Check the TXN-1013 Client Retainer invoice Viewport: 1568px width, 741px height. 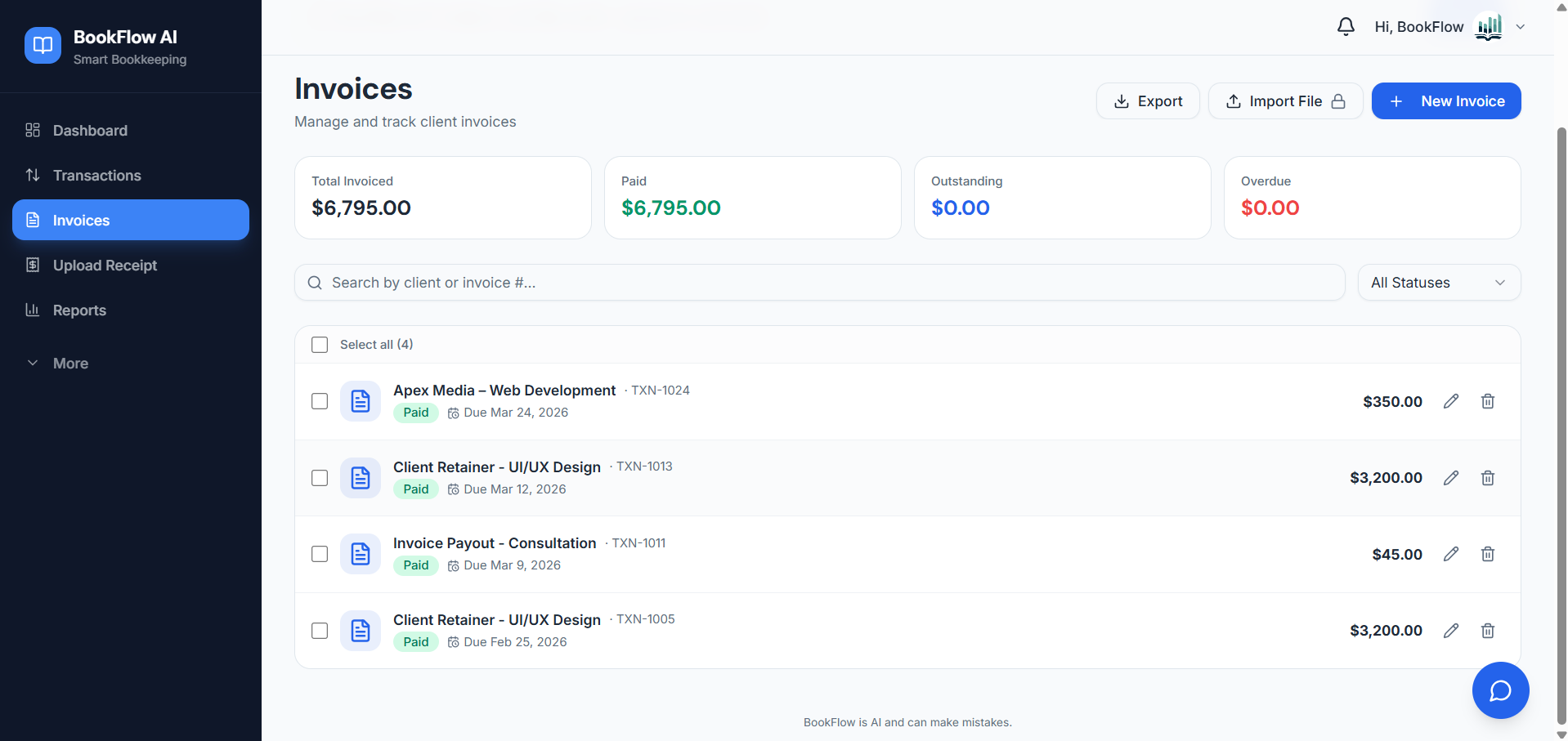tap(320, 478)
